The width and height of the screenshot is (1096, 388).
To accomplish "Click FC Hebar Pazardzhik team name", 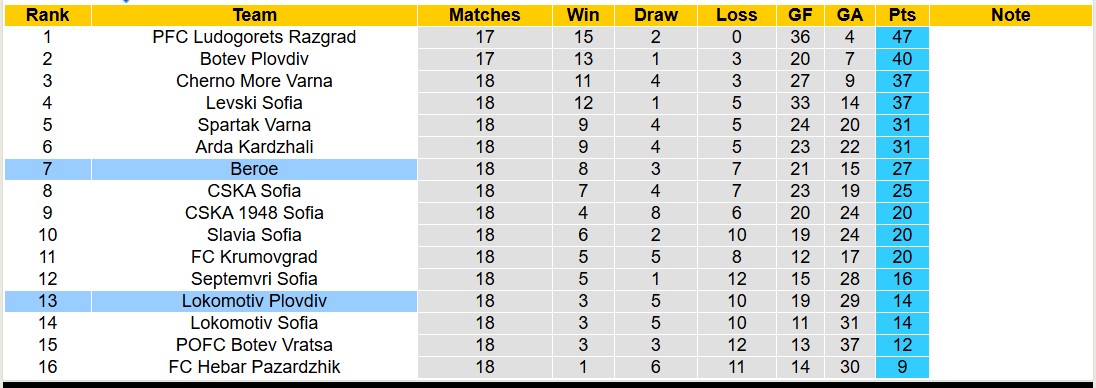I will 254,366.
